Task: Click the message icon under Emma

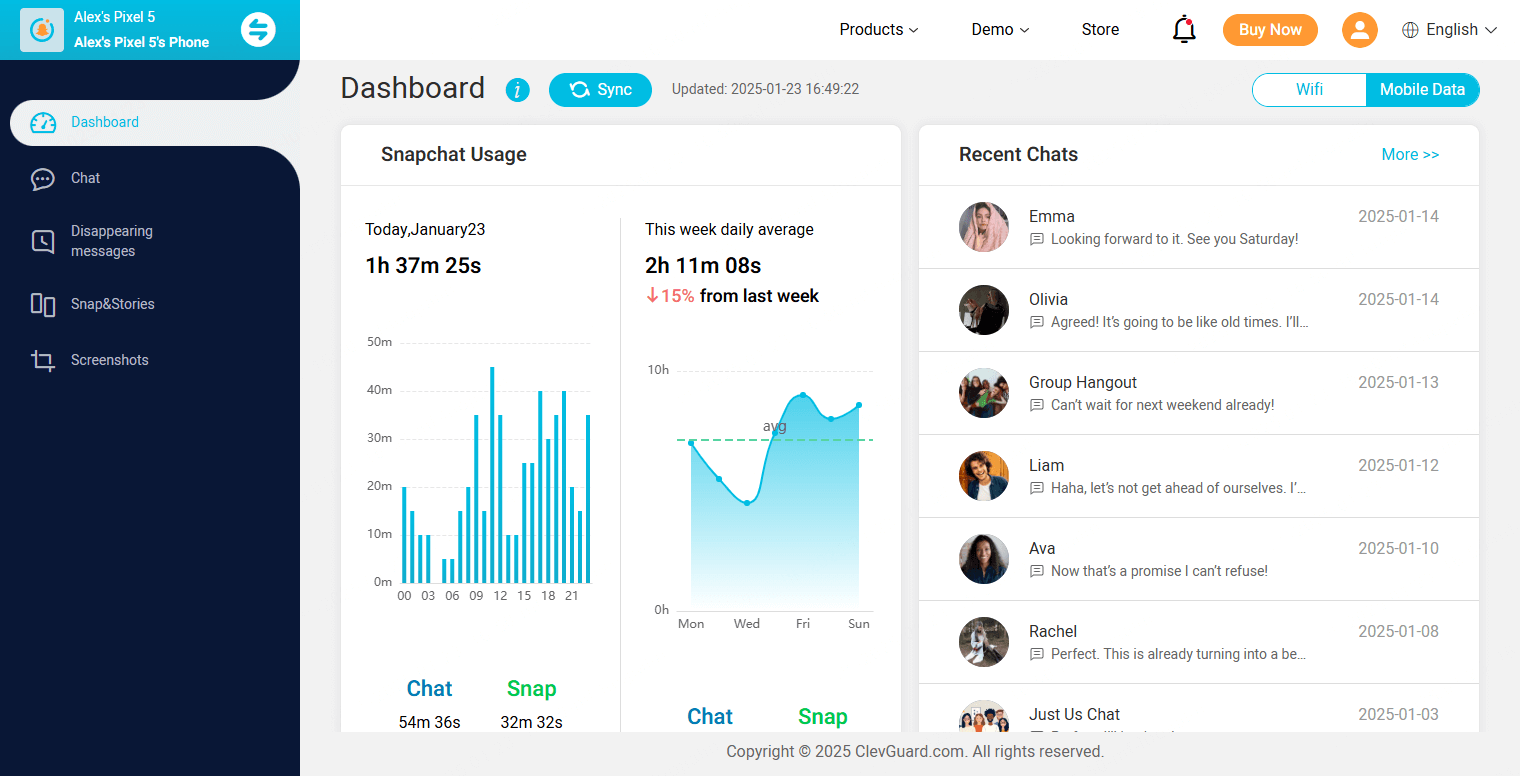Action: pyautogui.click(x=1037, y=239)
